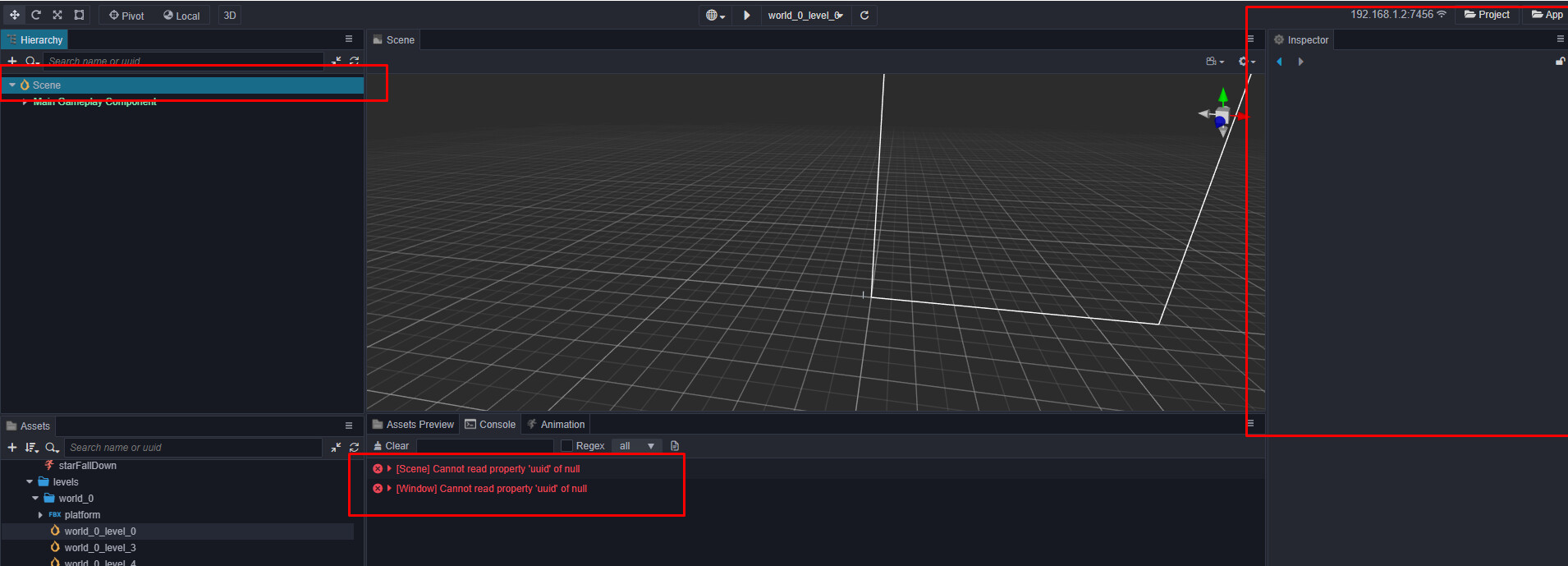Select the Rect transform tool
The width and height of the screenshot is (1568, 566).
point(79,15)
